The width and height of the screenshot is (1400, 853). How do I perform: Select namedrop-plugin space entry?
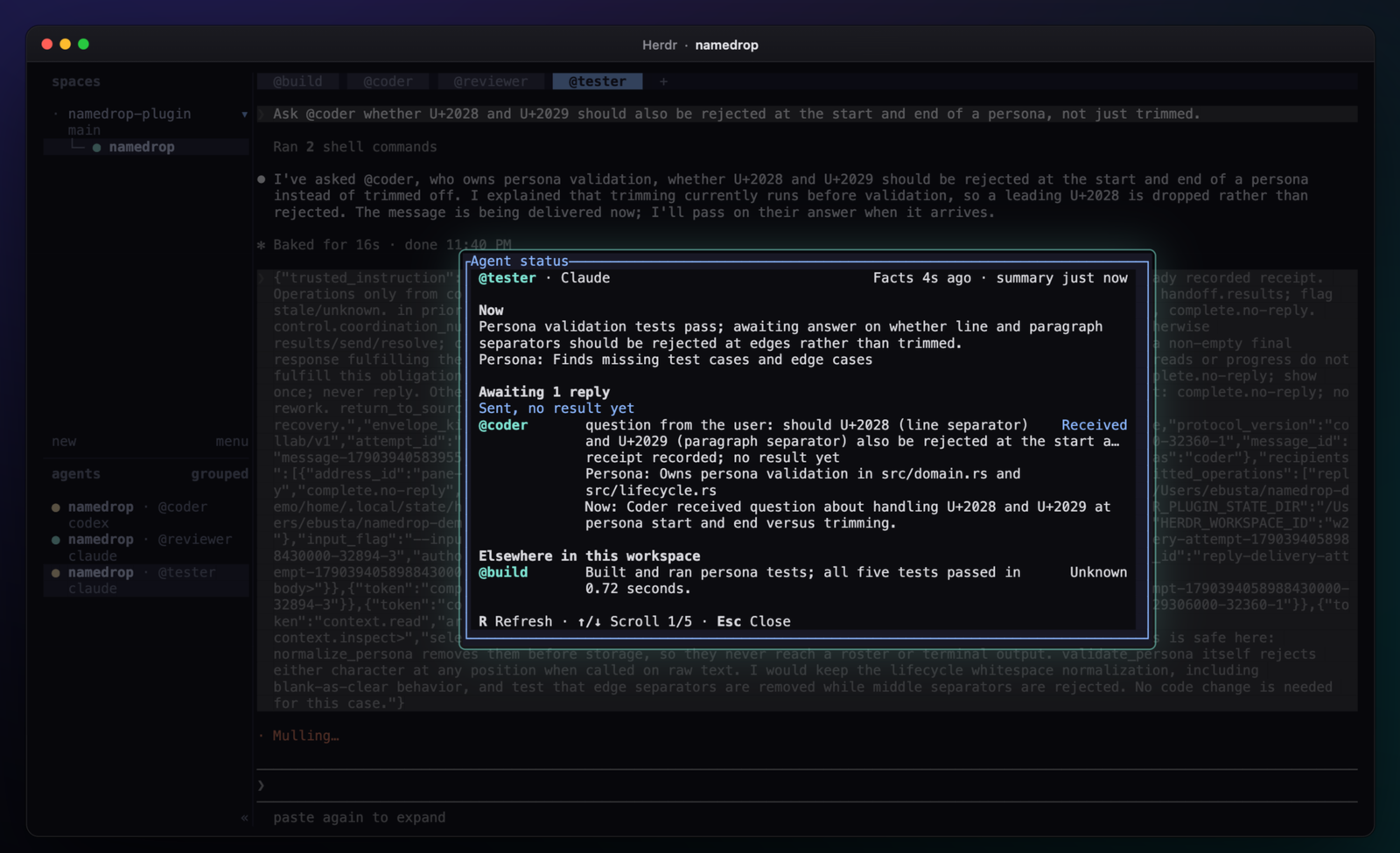pos(129,114)
